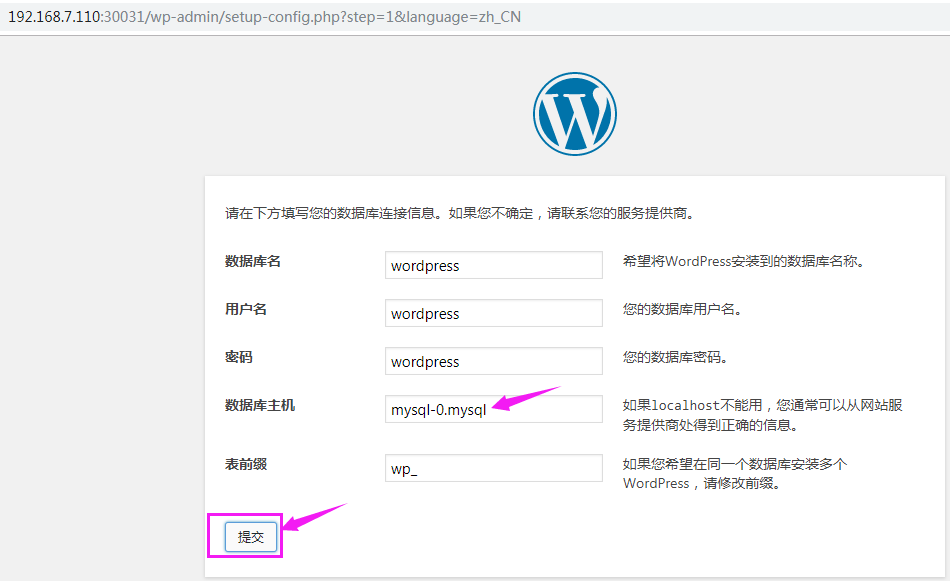The height and width of the screenshot is (581, 950).
Task: Click the 表前缀 label
Action: (245, 464)
